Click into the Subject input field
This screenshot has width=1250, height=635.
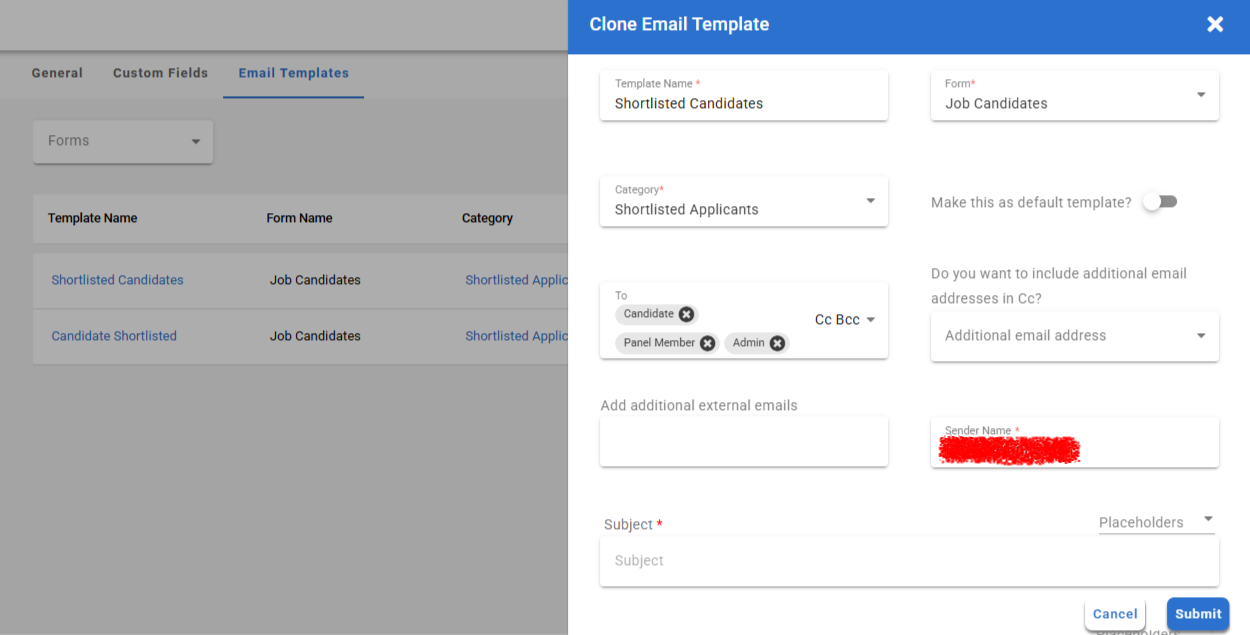[x=908, y=561]
